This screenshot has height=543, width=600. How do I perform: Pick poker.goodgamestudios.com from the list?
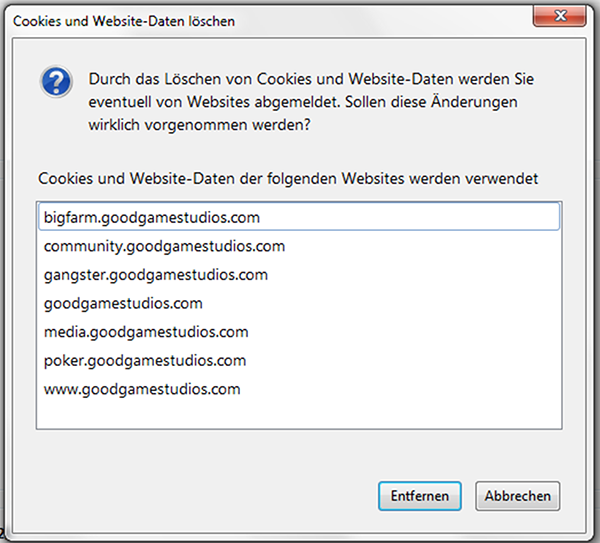[x=299, y=360]
